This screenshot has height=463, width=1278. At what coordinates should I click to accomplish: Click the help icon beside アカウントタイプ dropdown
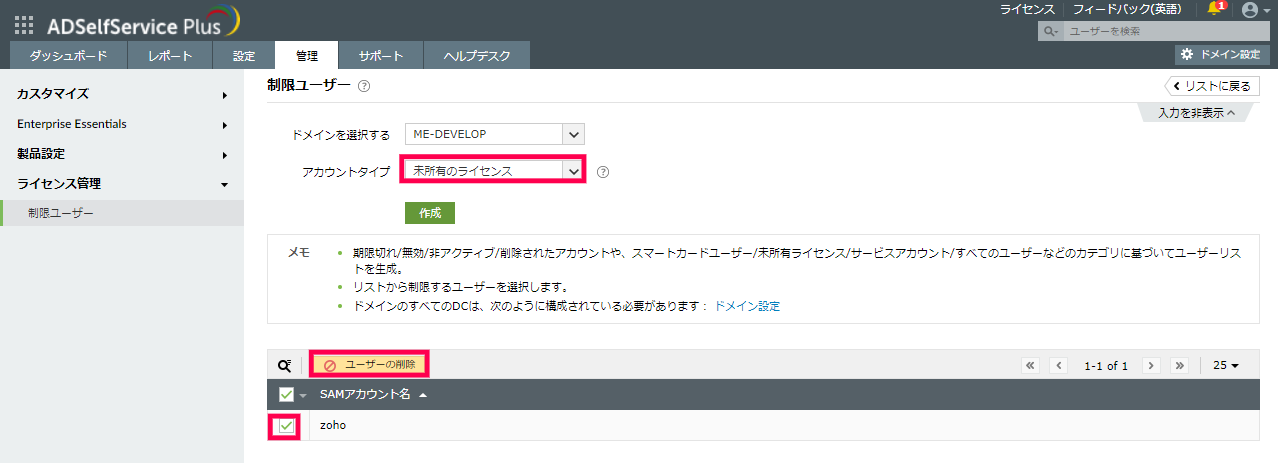coord(603,171)
